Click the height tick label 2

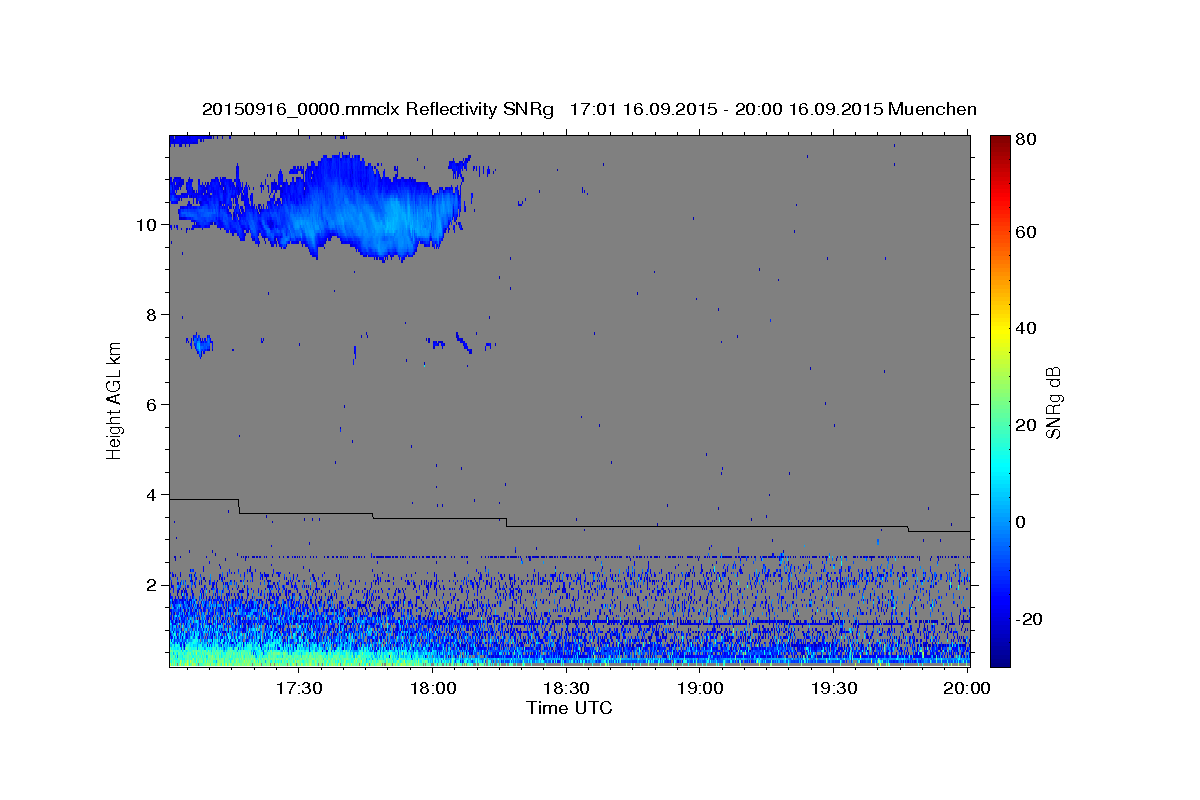152,585
